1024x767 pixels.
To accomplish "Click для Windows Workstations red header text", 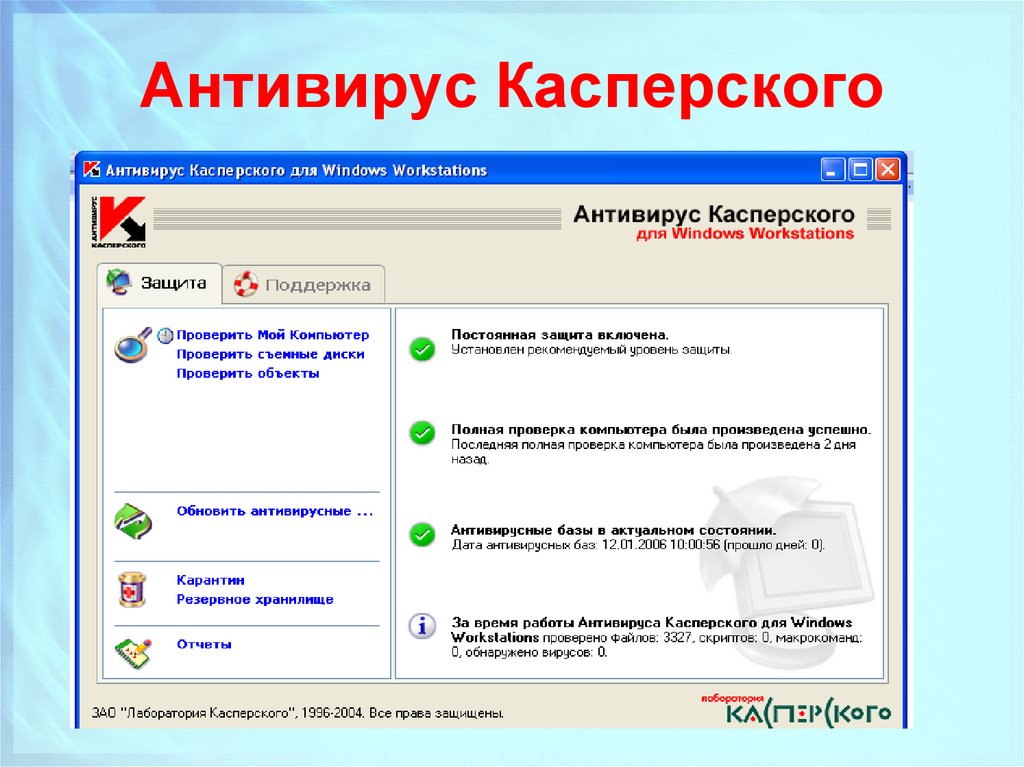I will (x=745, y=234).
